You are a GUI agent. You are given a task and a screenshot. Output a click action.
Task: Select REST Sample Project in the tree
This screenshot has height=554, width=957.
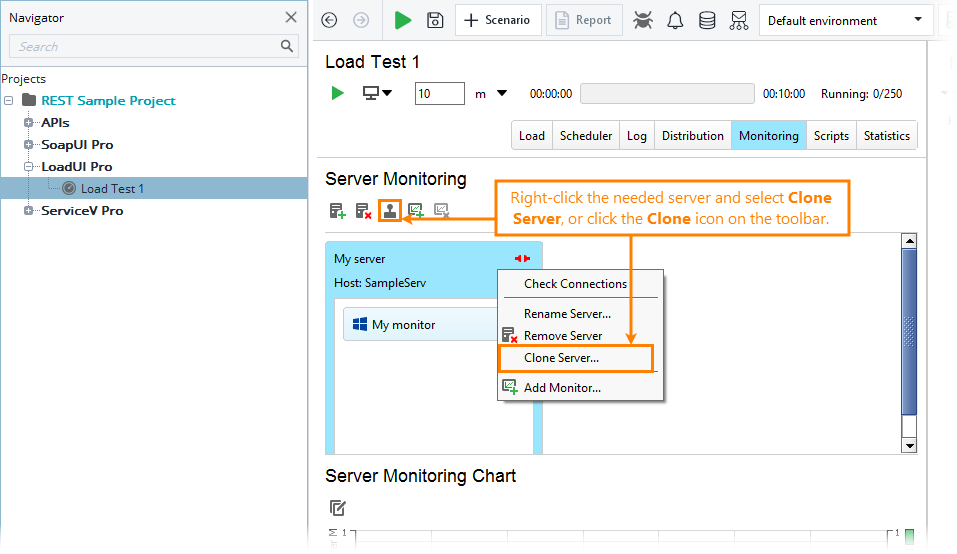(108, 100)
